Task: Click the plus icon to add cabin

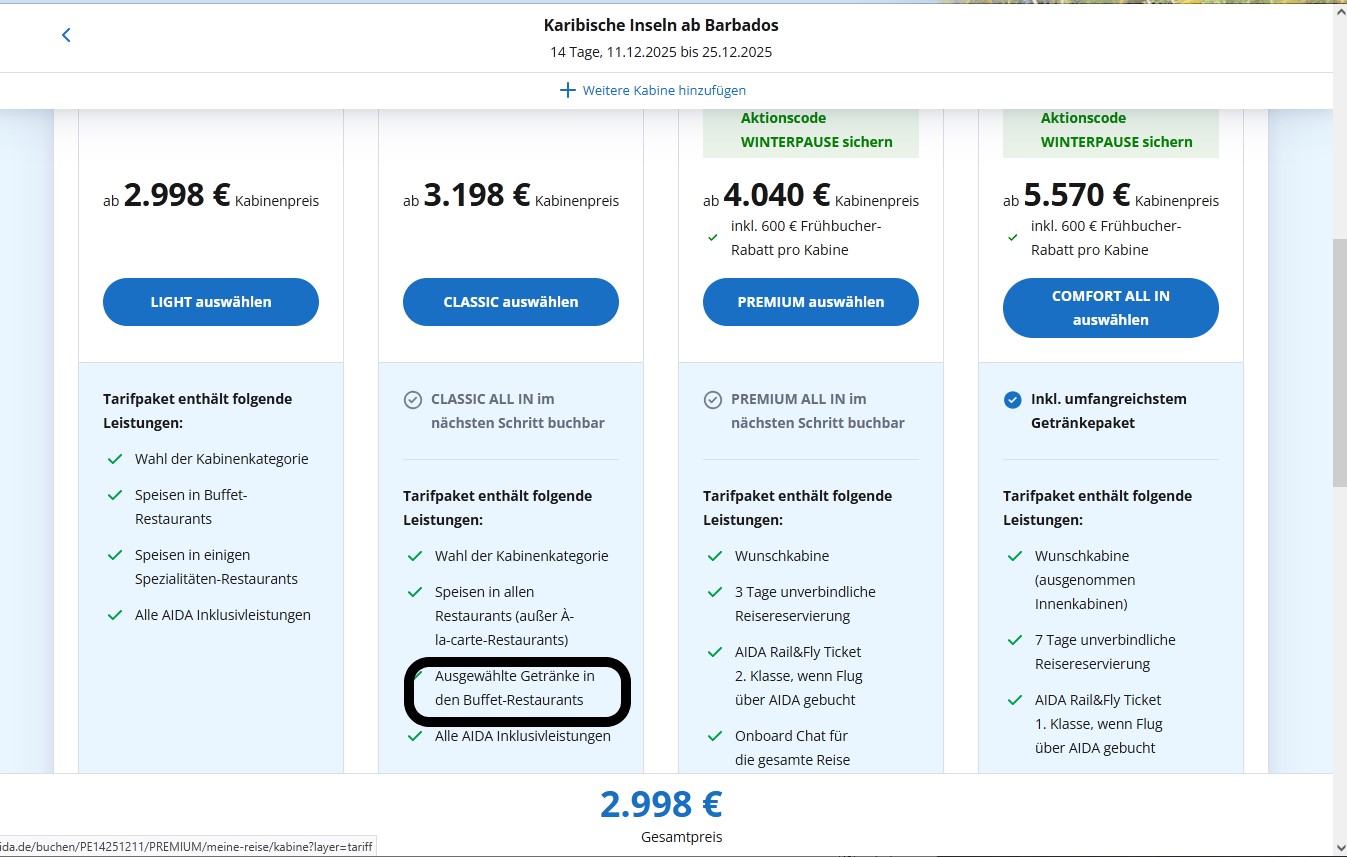Action: 567,90
